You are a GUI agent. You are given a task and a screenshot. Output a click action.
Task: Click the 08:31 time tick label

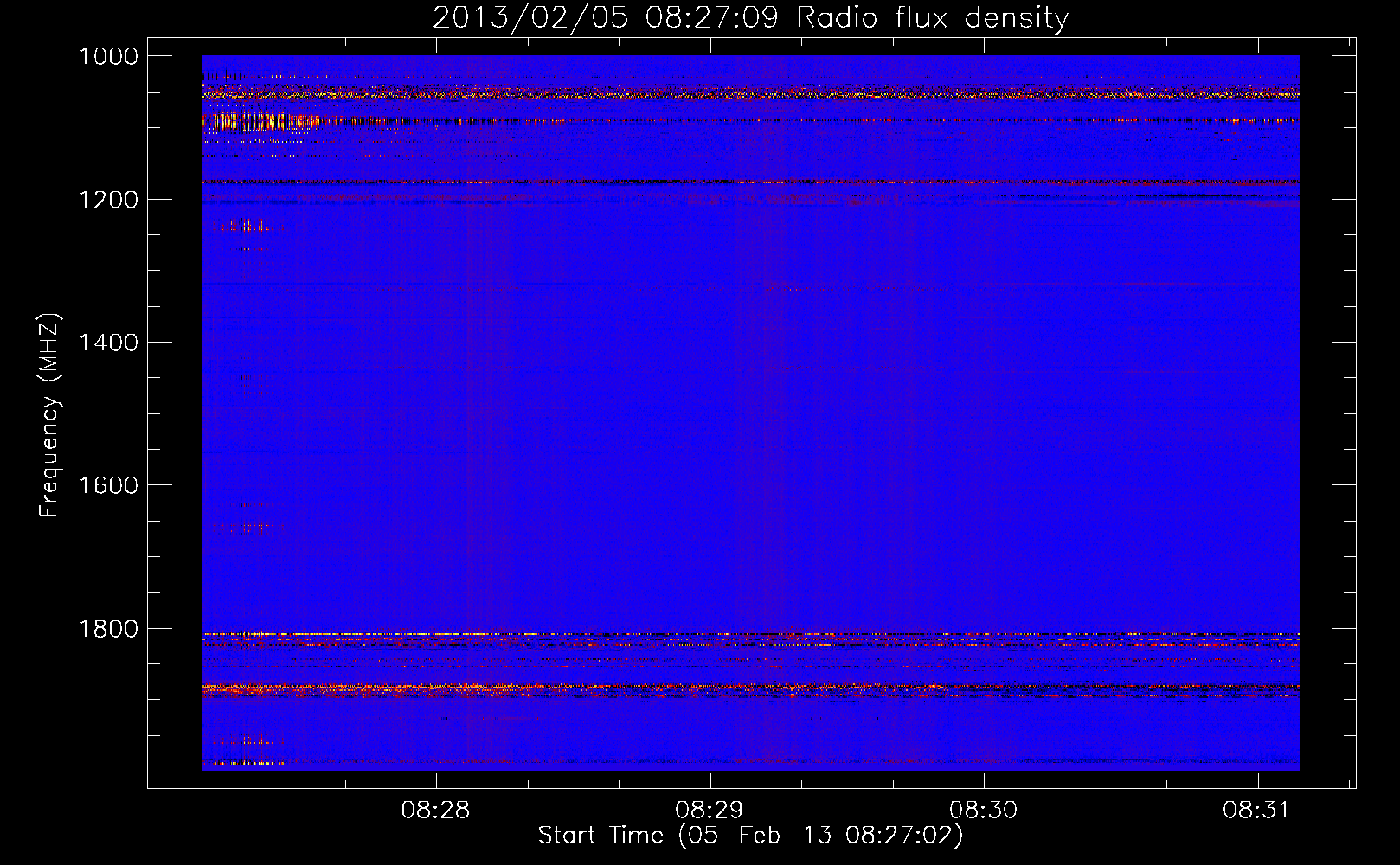(1256, 811)
